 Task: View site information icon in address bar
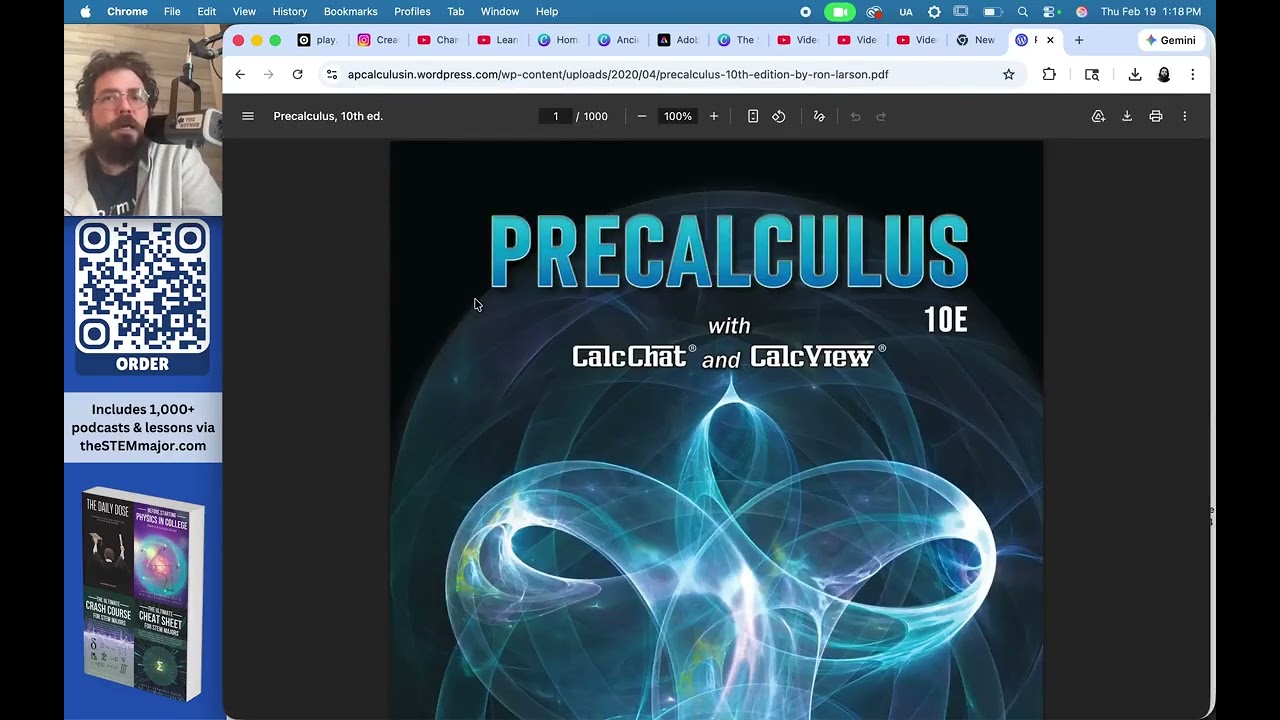tap(332, 74)
